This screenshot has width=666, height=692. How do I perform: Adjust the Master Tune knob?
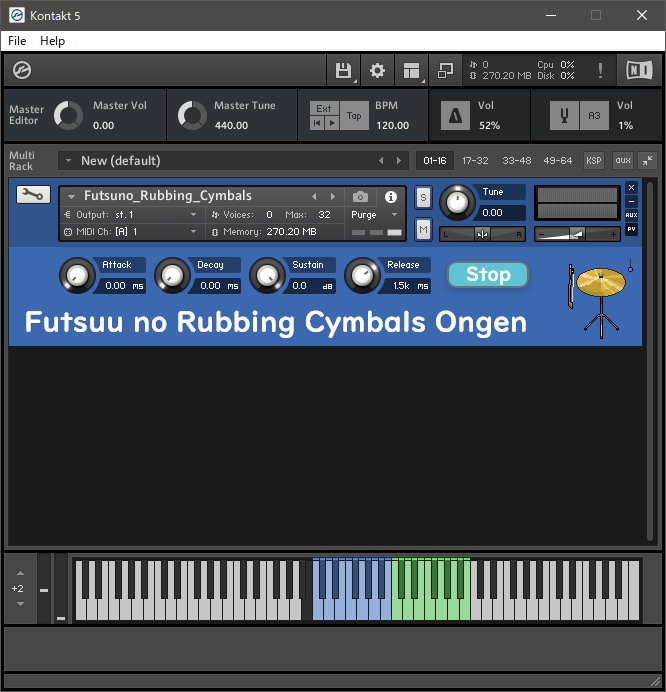pos(192,116)
